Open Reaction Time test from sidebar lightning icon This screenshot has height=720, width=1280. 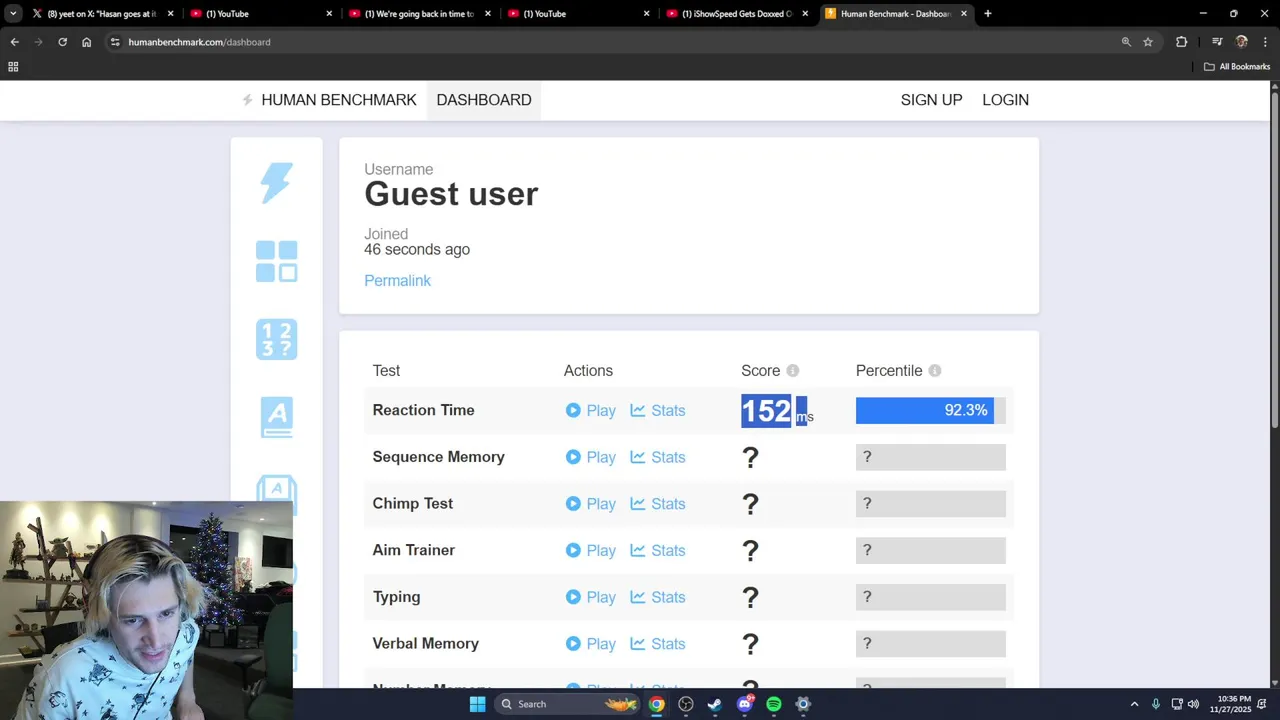click(x=277, y=184)
